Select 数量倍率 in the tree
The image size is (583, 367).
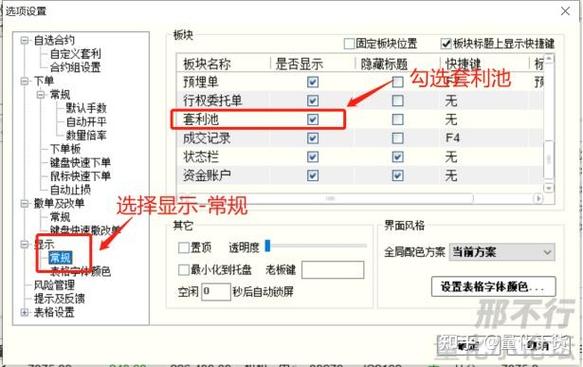click(86, 135)
